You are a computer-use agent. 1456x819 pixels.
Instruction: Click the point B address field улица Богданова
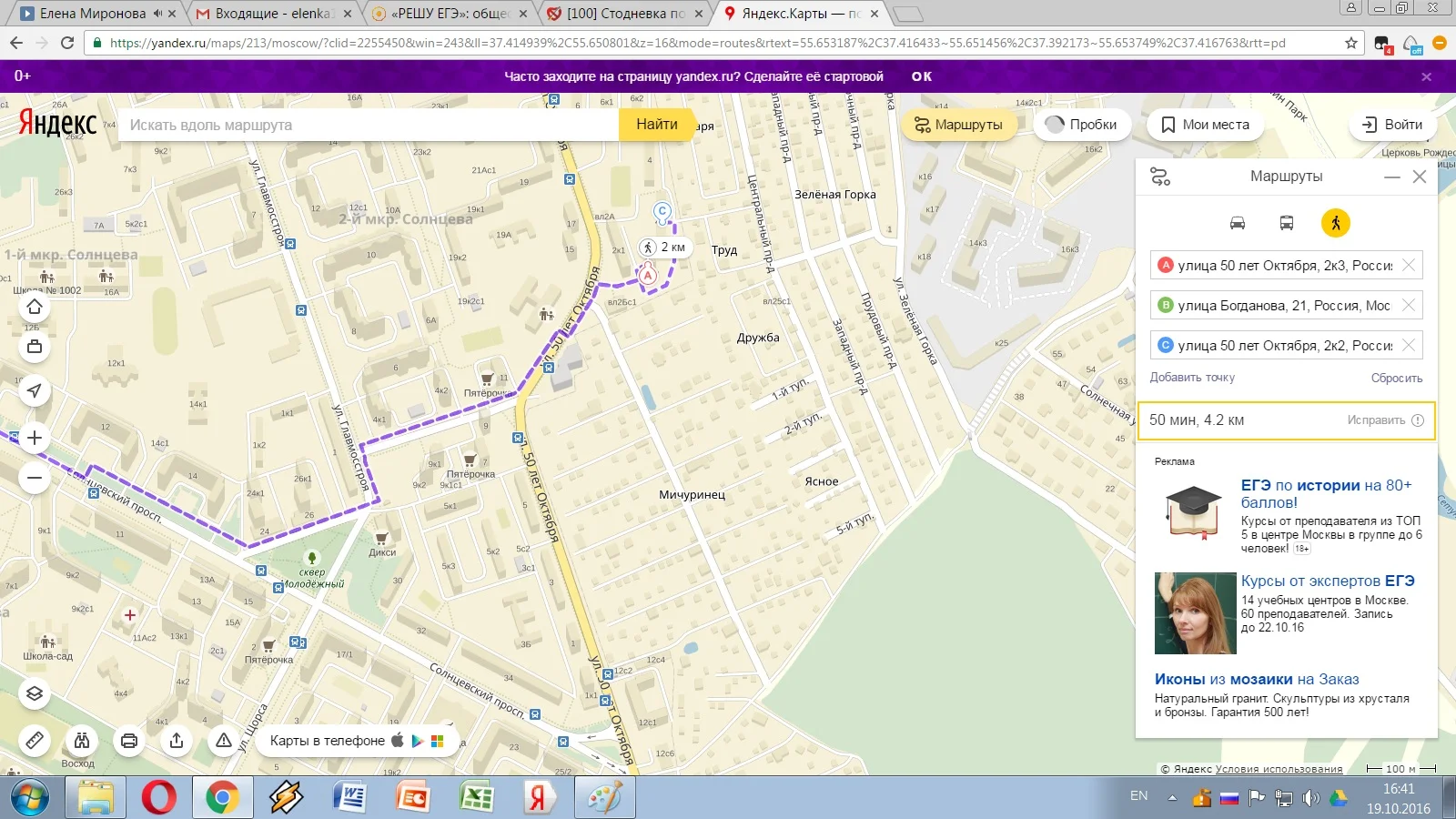coord(1285,306)
